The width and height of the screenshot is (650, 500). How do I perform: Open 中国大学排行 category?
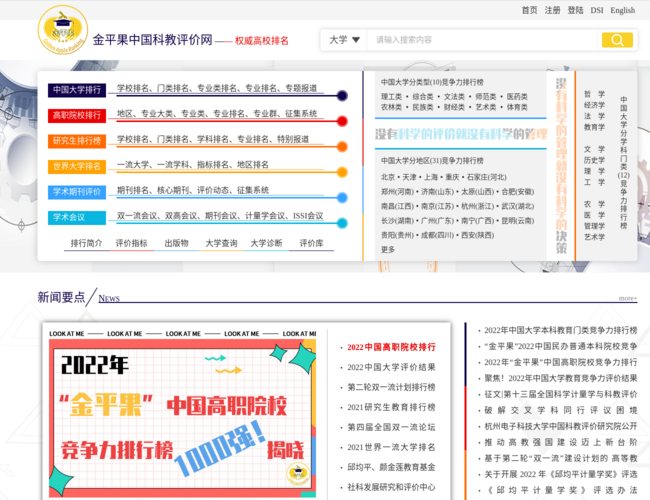[77, 90]
